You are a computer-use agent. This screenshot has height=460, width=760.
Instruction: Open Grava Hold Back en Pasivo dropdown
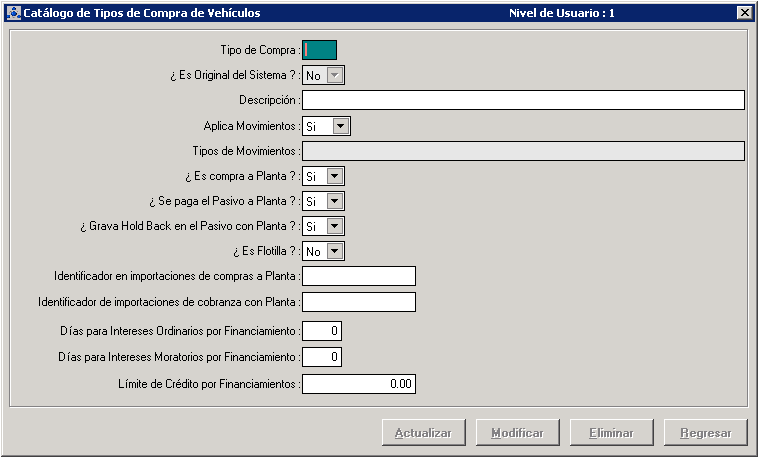click(335, 226)
